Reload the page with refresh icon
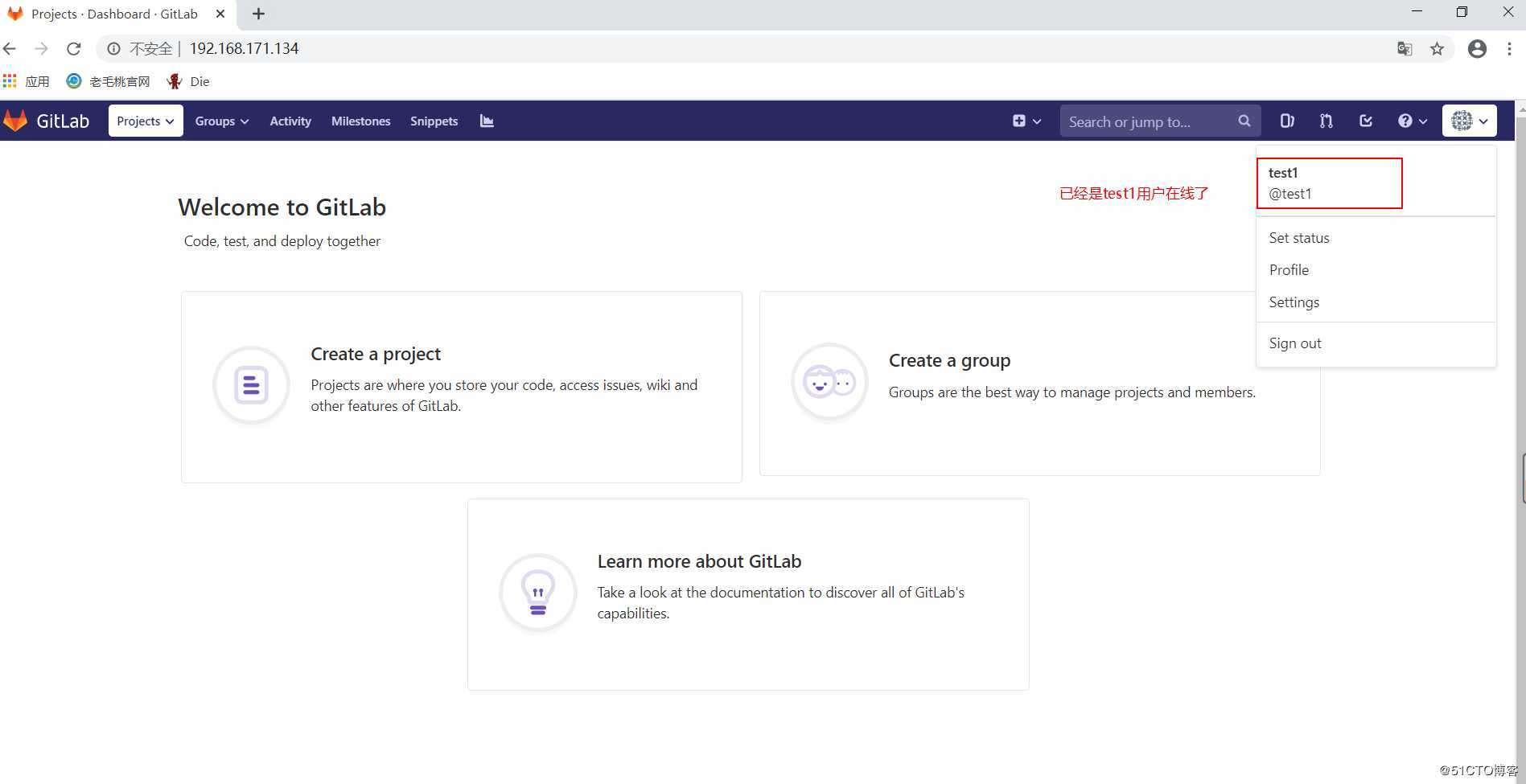Image resolution: width=1526 pixels, height=784 pixels. (x=73, y=48)
